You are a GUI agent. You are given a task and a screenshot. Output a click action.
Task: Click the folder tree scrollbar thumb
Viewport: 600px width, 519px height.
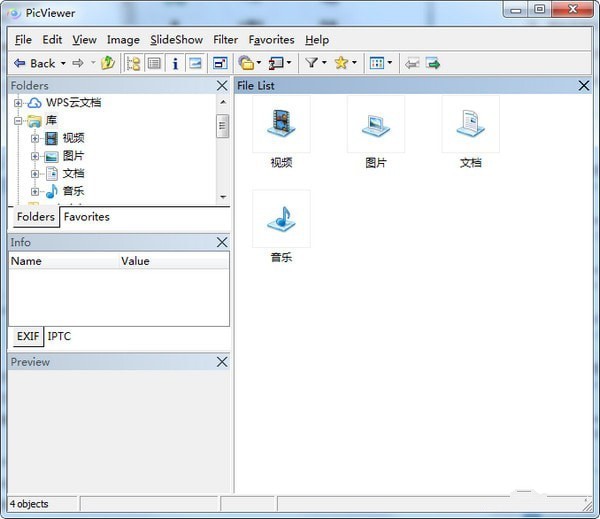click(x=223, y=126)
